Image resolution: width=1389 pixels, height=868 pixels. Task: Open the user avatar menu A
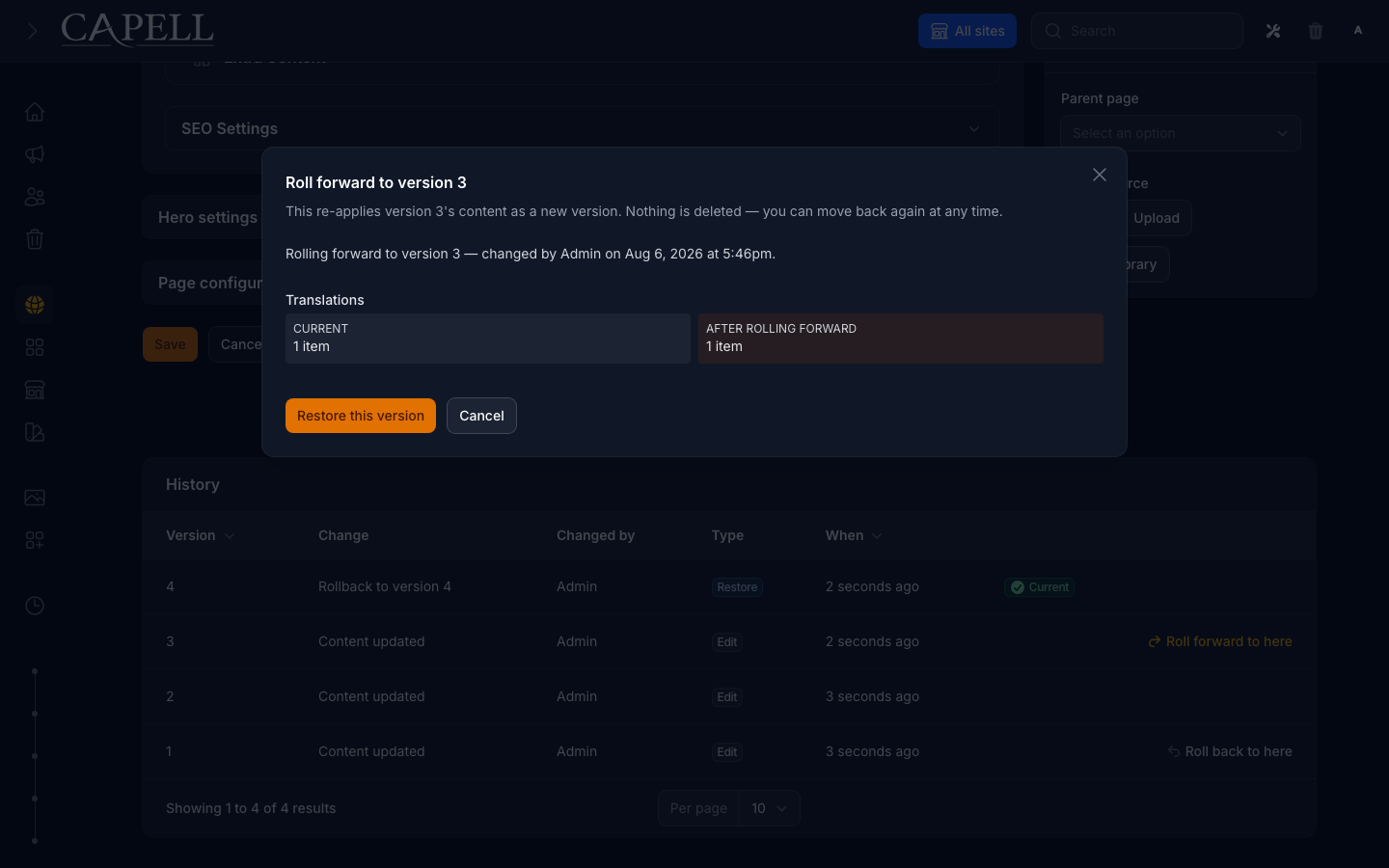click(x=1358, y=31)
